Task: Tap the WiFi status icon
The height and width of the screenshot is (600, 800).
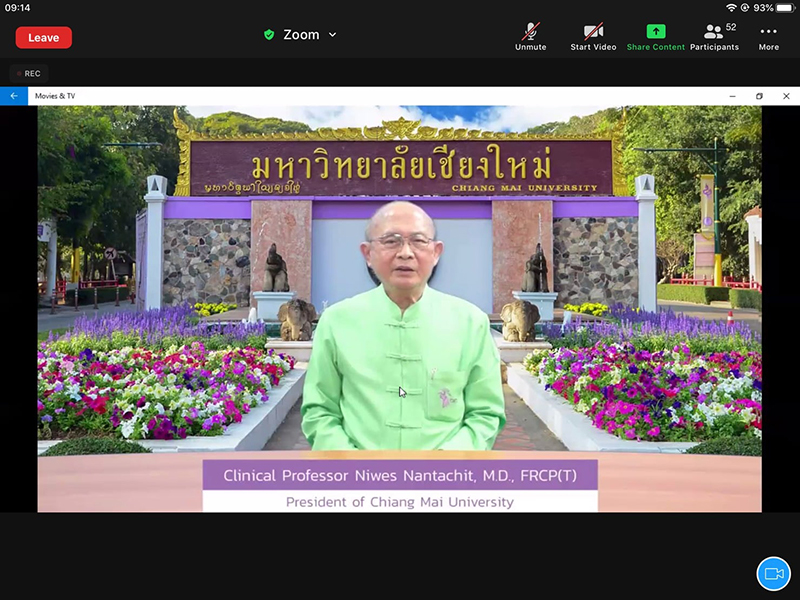Action: click(x=731, y=8)
